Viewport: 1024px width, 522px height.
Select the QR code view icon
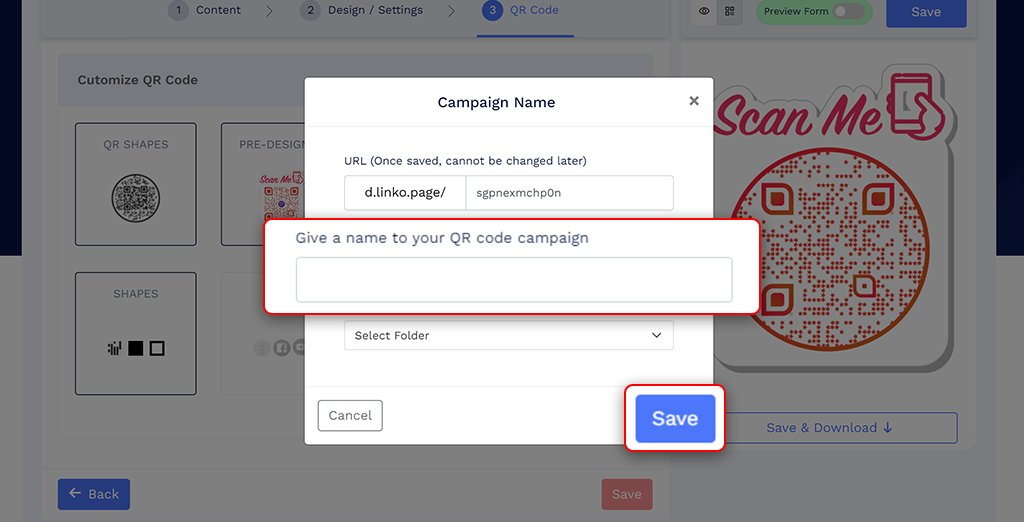730,12
